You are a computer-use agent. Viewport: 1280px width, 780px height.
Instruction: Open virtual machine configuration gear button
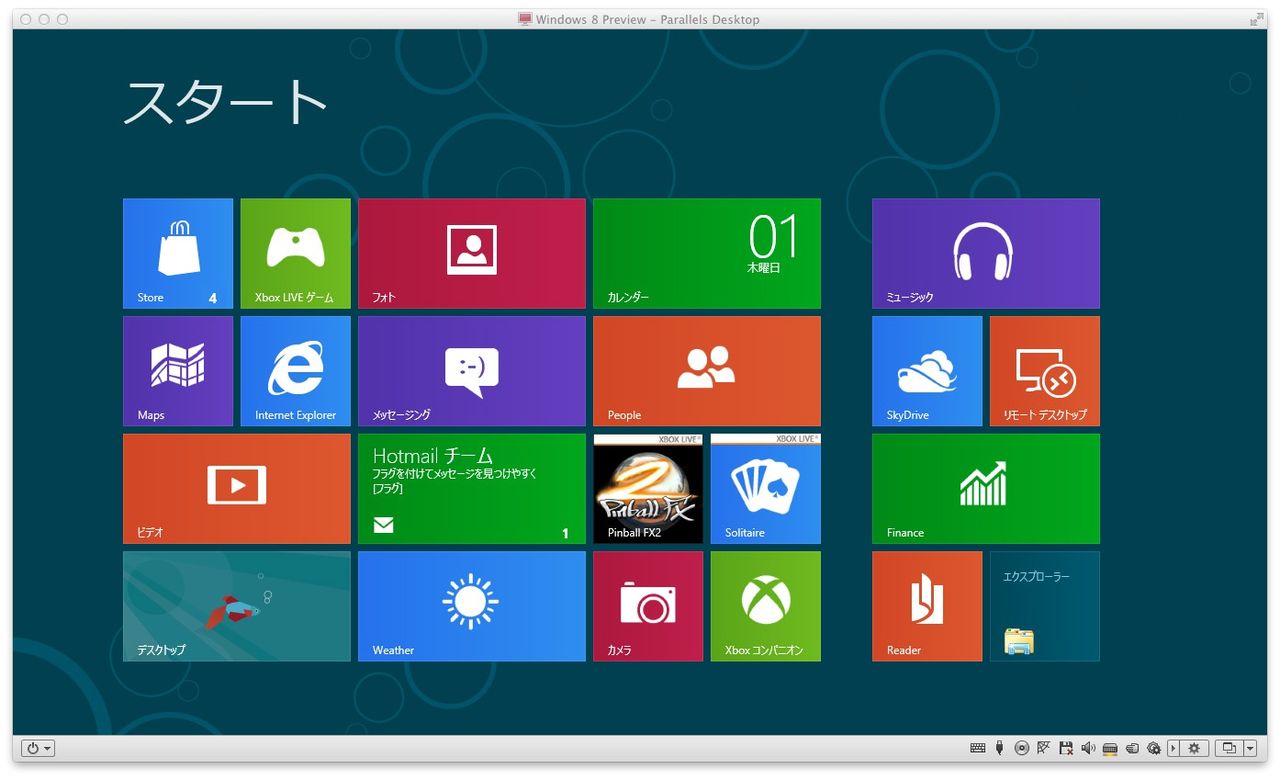pos(1195,748)
